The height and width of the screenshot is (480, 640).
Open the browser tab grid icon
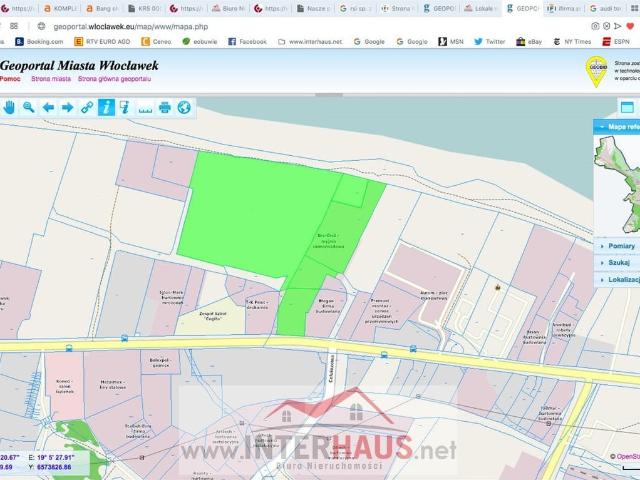[14, 26]
